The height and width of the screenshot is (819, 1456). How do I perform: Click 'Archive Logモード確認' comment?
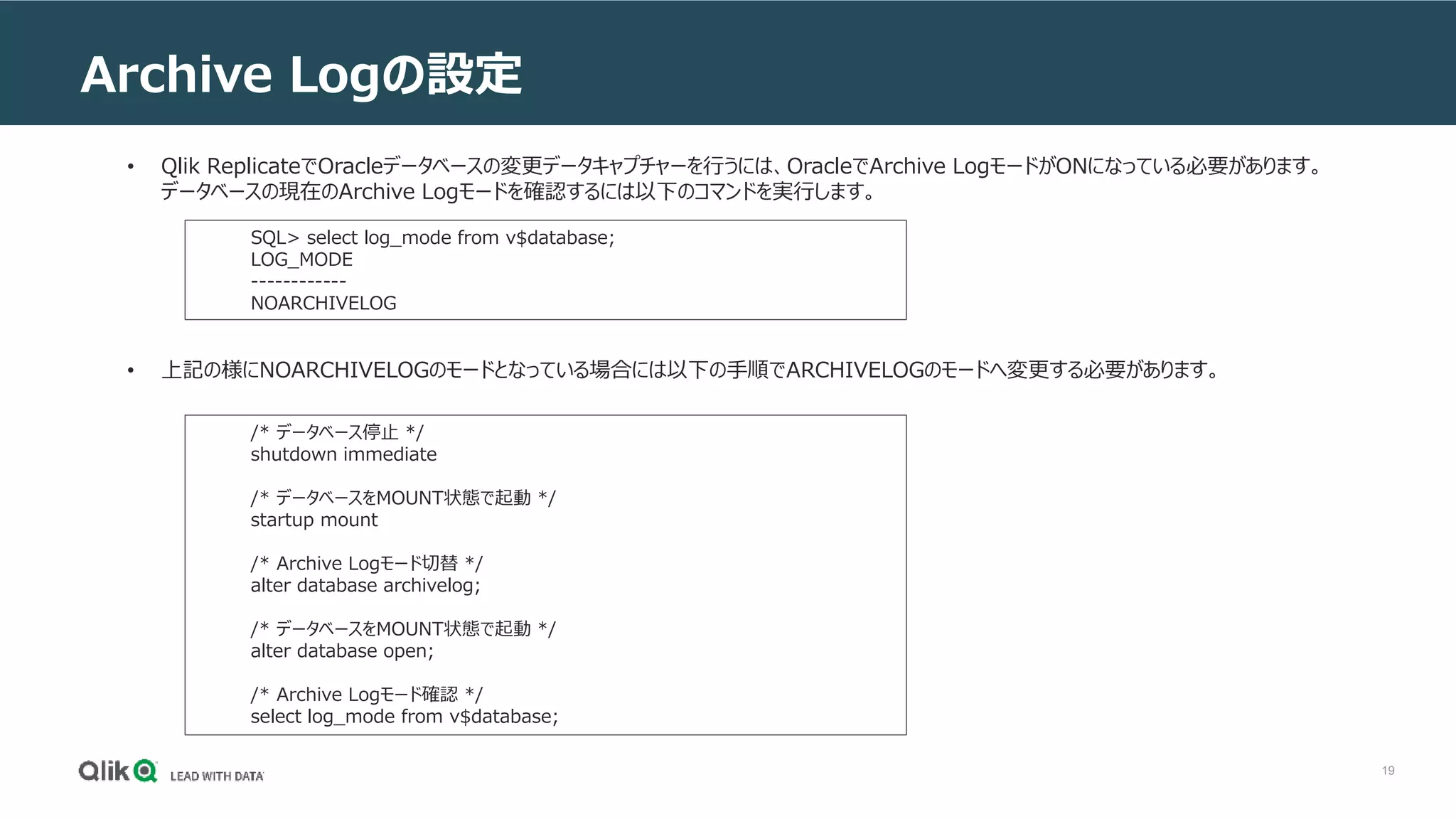pyautogui.click(x=367, y=694)
